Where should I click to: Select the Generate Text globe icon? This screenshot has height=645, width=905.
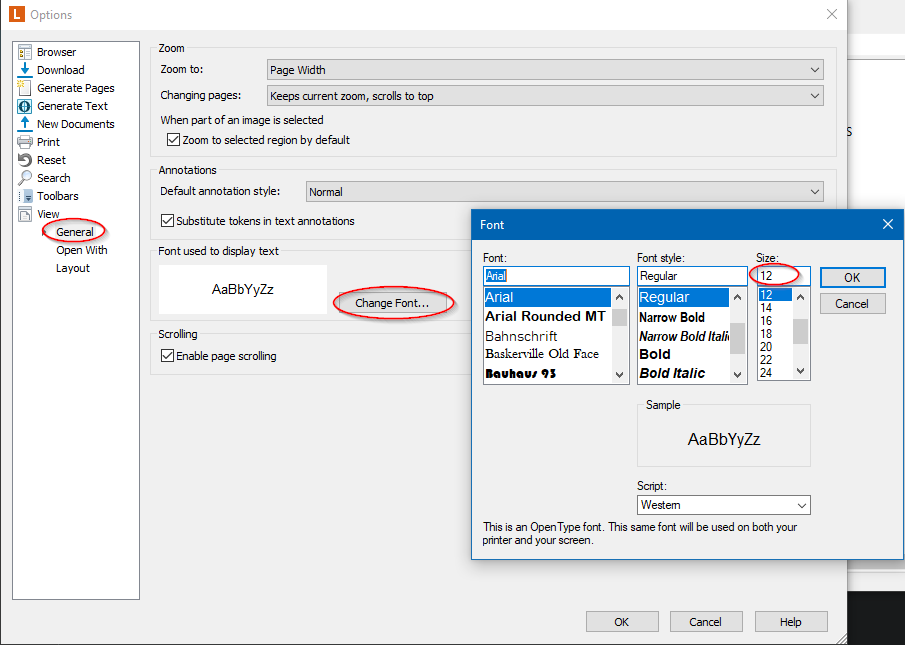click(25, 106)
